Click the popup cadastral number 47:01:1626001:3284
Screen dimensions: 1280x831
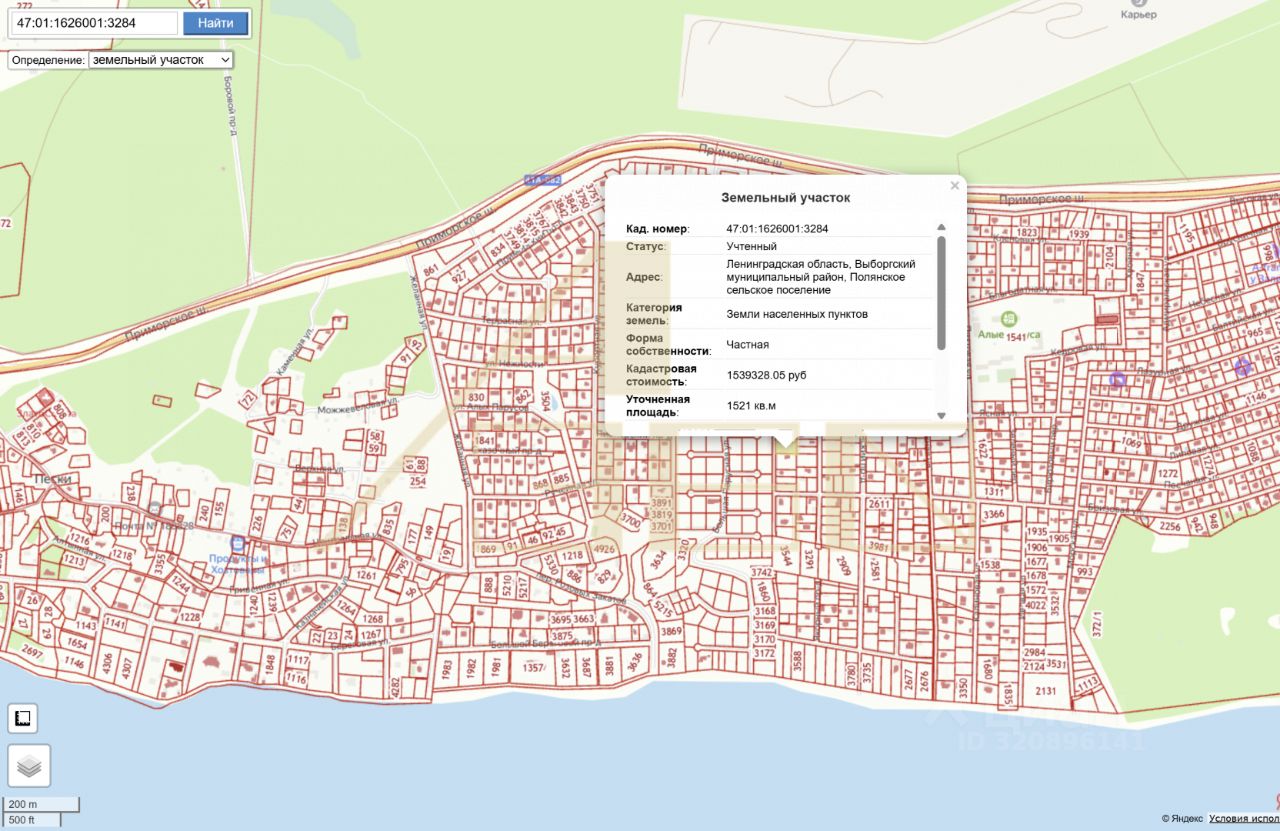tap(777, 229)
